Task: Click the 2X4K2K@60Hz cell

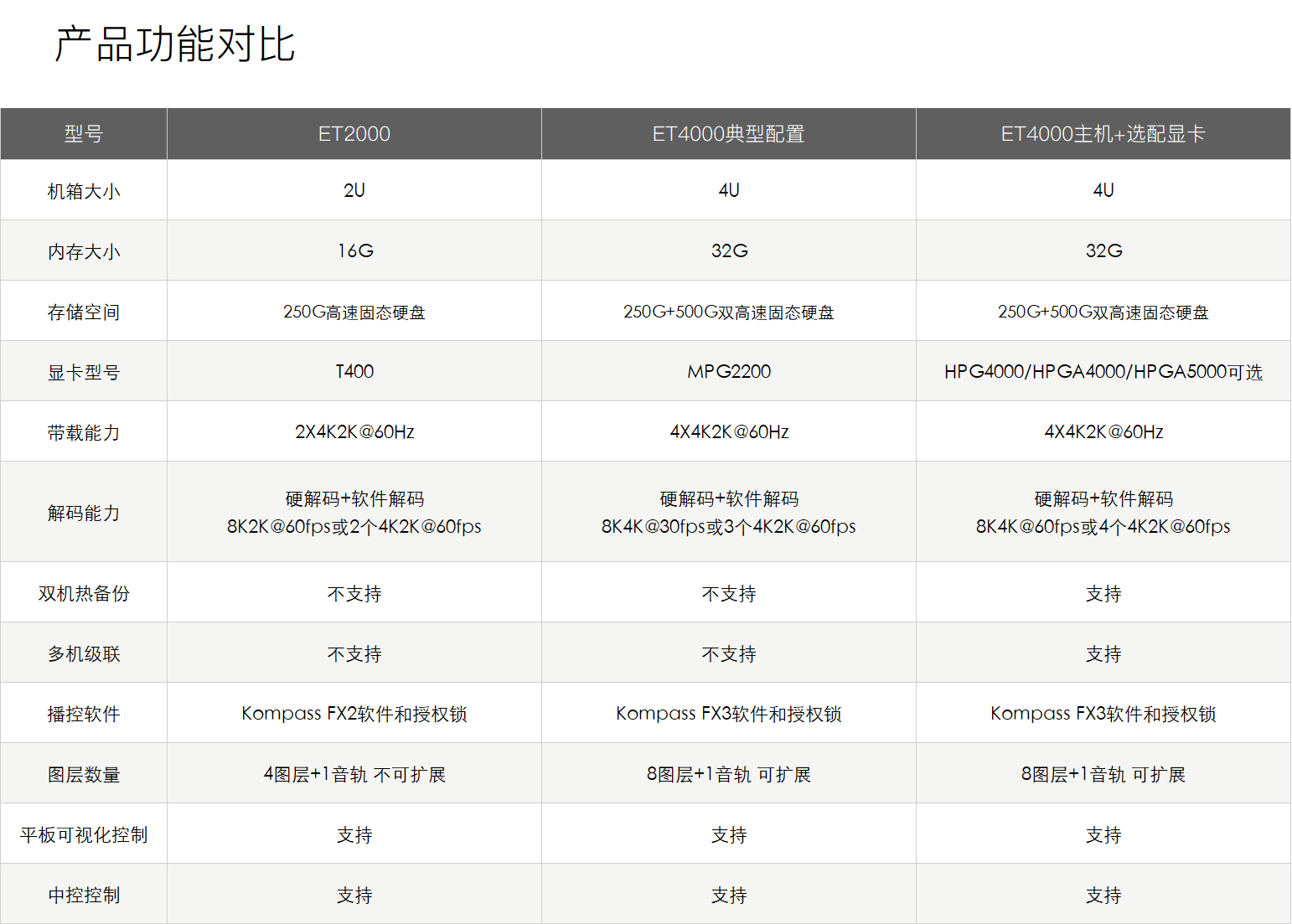Action: click(354, 431)
